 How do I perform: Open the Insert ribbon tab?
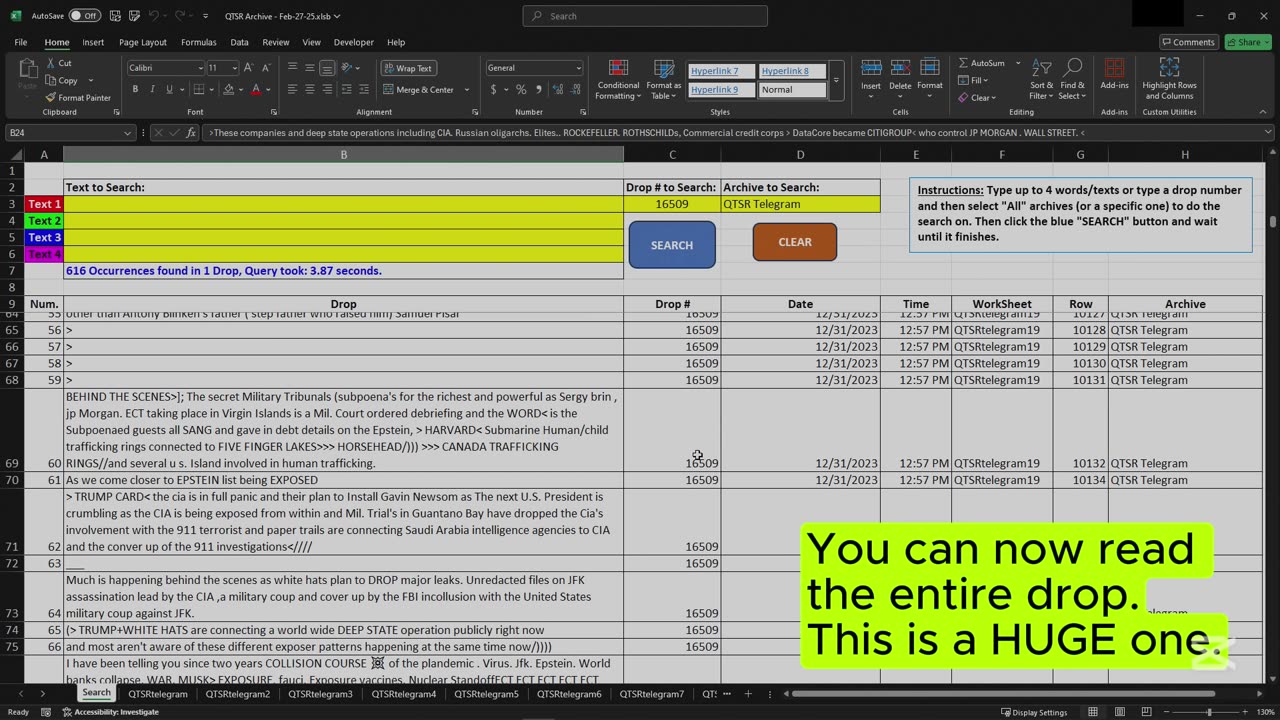click(93, 42)
